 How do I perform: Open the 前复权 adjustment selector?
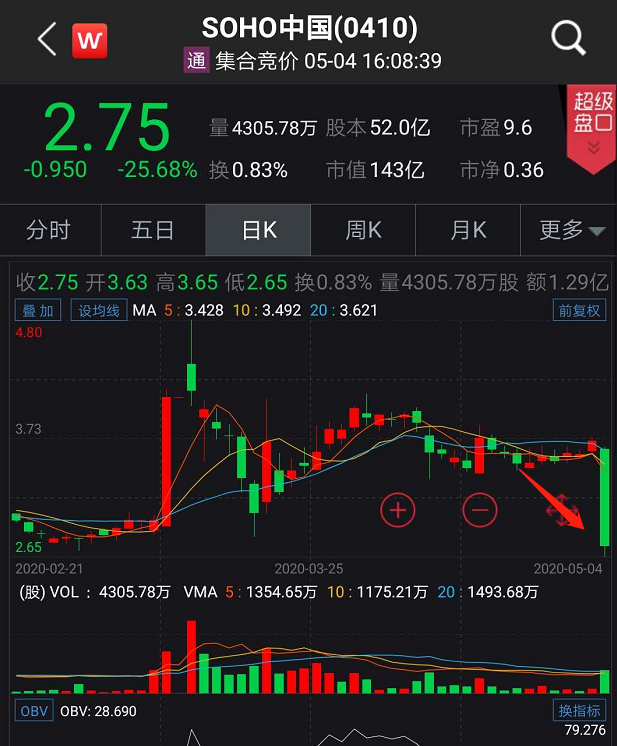coord(579,311)
